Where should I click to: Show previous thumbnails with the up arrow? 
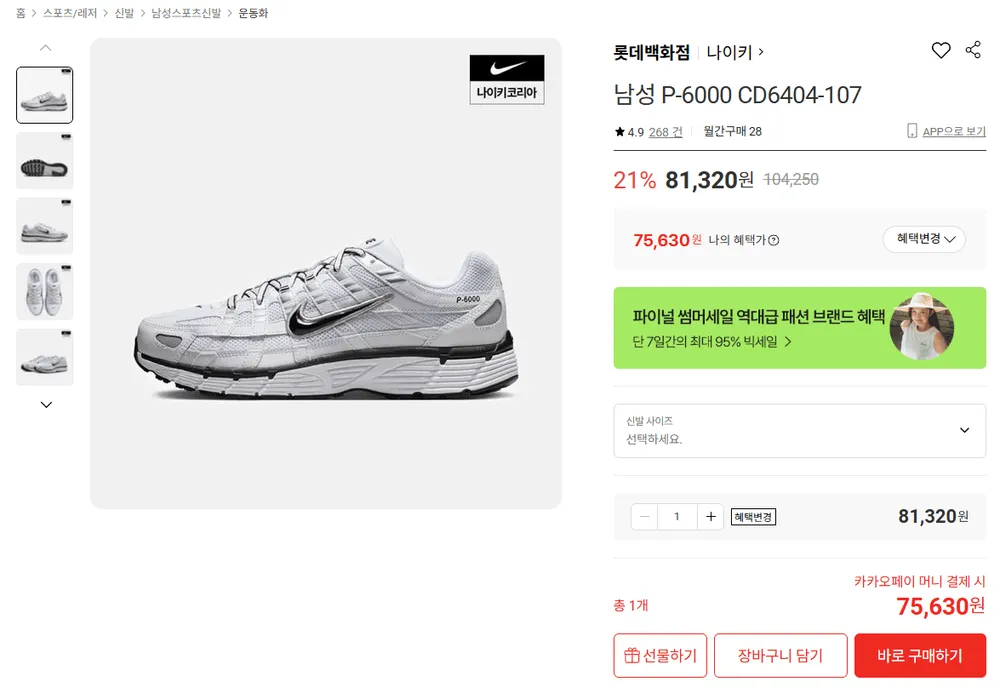click(x=45, y=48)
